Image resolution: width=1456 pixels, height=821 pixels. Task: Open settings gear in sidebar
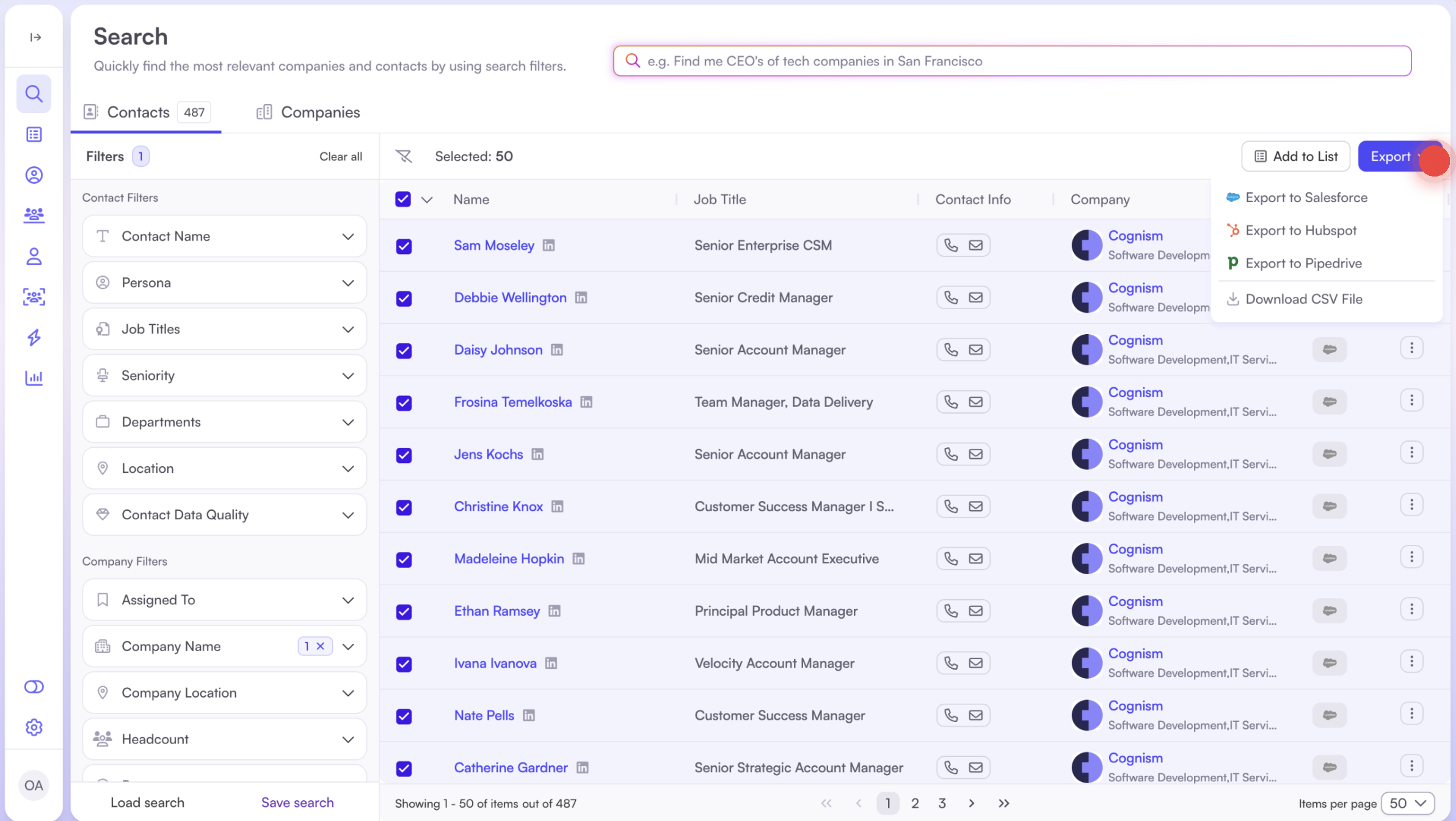click(x=34, y=727)
